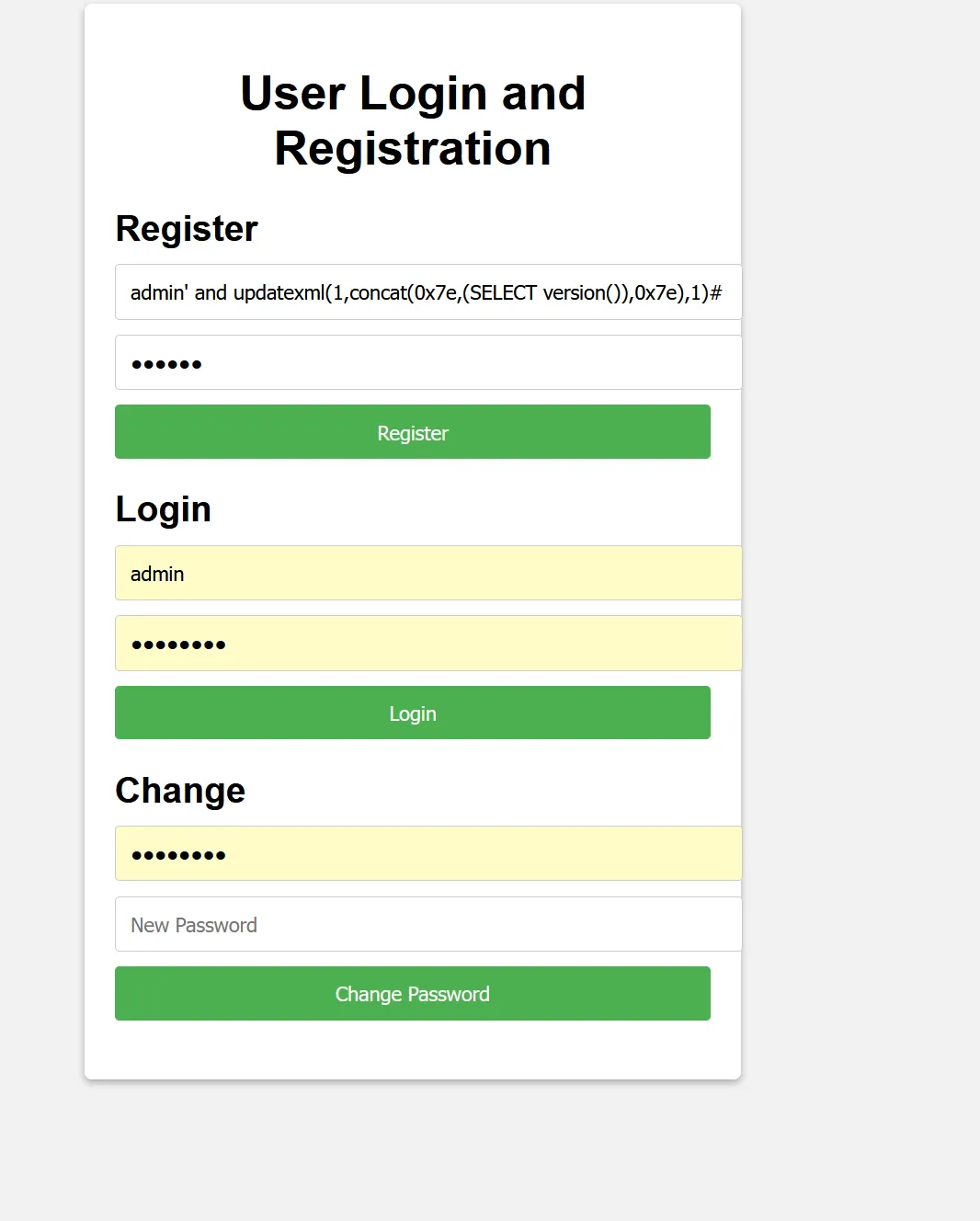This screenshot has height=1221, width=980.
Task: Focus the Login section password field
Action: (427, 644)
